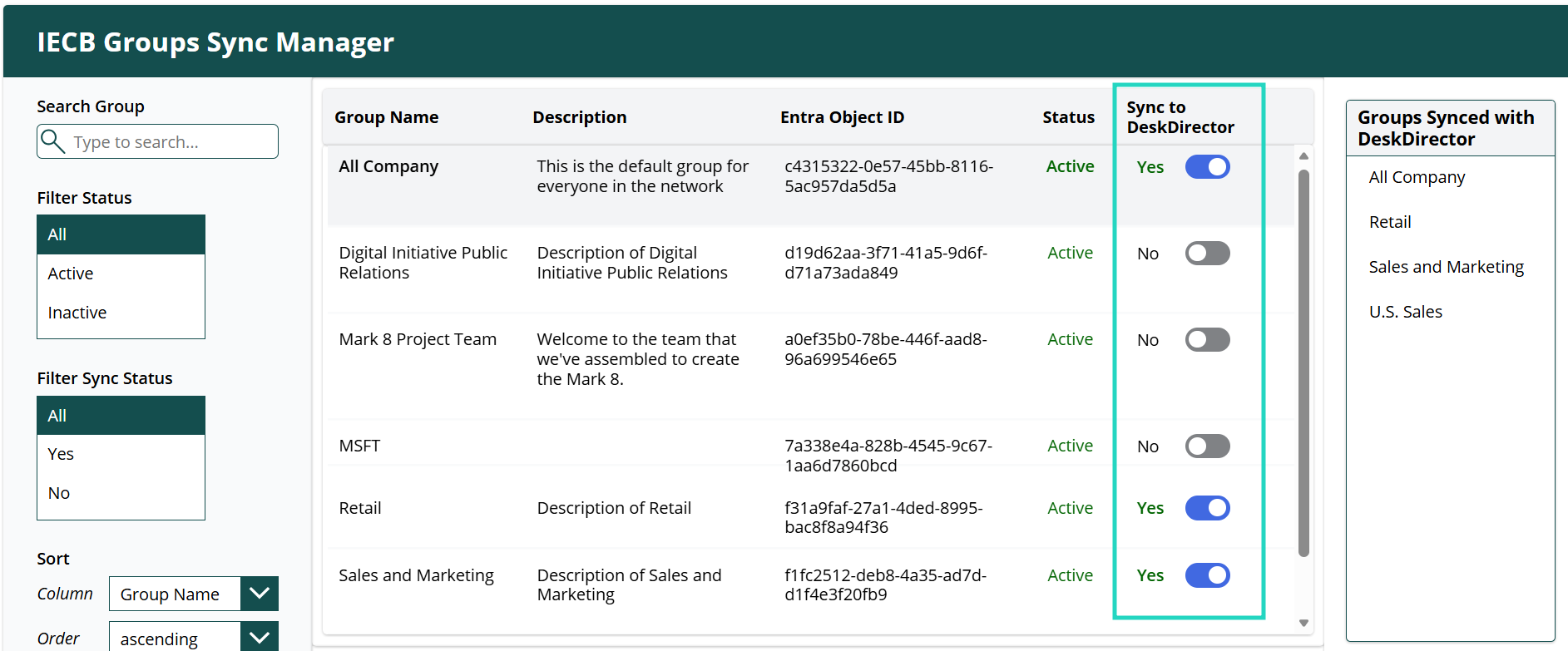The width and height of the screenshot is (1568, 651).
Task: Select Active in Filter Status
Action: (x=121, y=274)
